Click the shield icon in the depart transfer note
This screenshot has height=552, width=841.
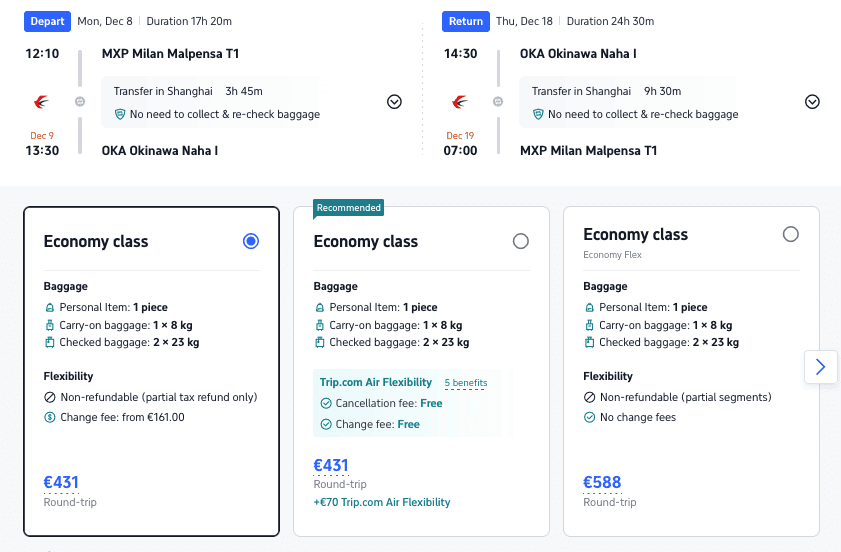(120, 114)
